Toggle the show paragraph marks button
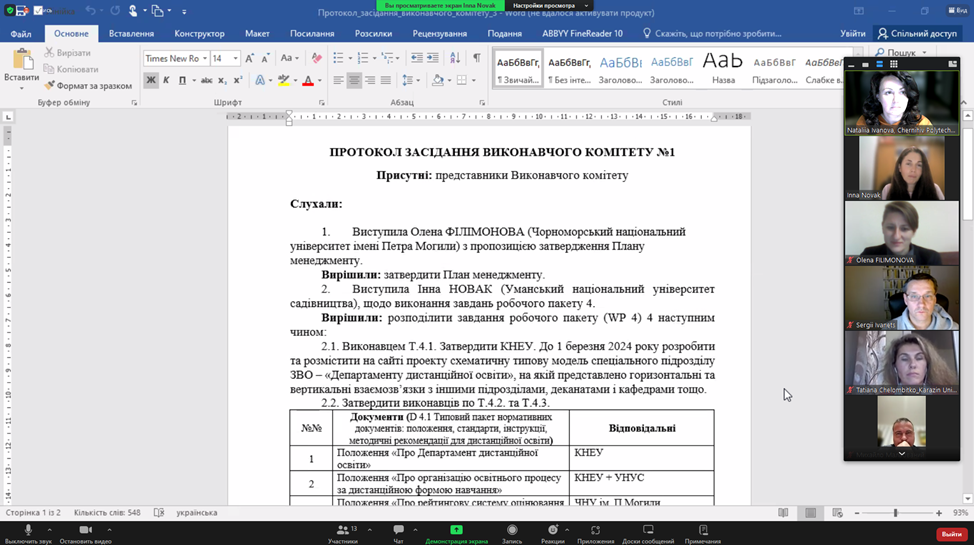 (x=476, y=58)
